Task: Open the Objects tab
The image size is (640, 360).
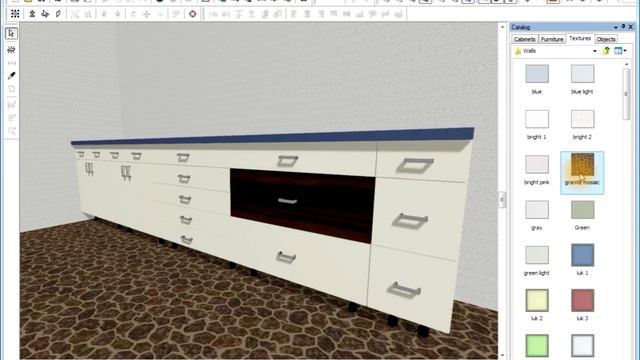Action: pyautogui.click(x=606, y=39)
